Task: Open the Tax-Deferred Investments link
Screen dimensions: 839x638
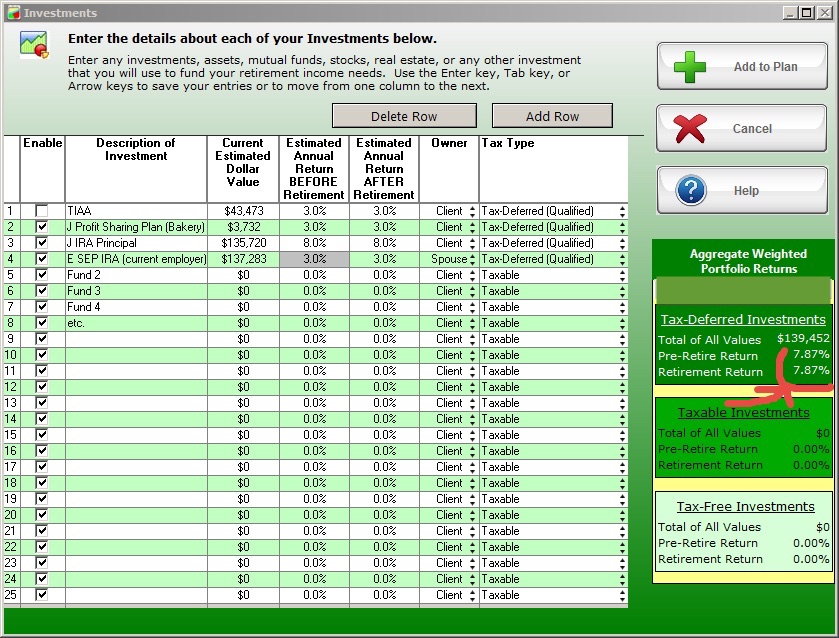Action: pyautogui.click(x=743, y=320)
